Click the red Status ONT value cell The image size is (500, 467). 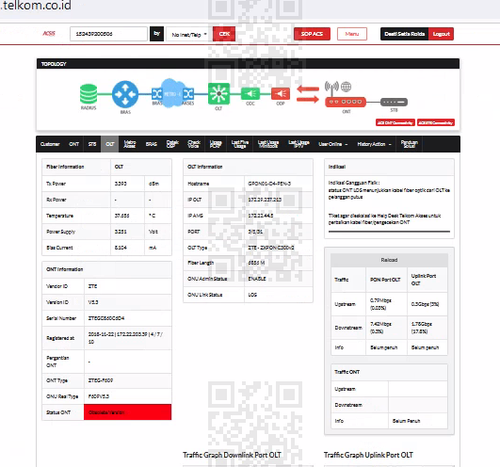[x=128, y=412]
